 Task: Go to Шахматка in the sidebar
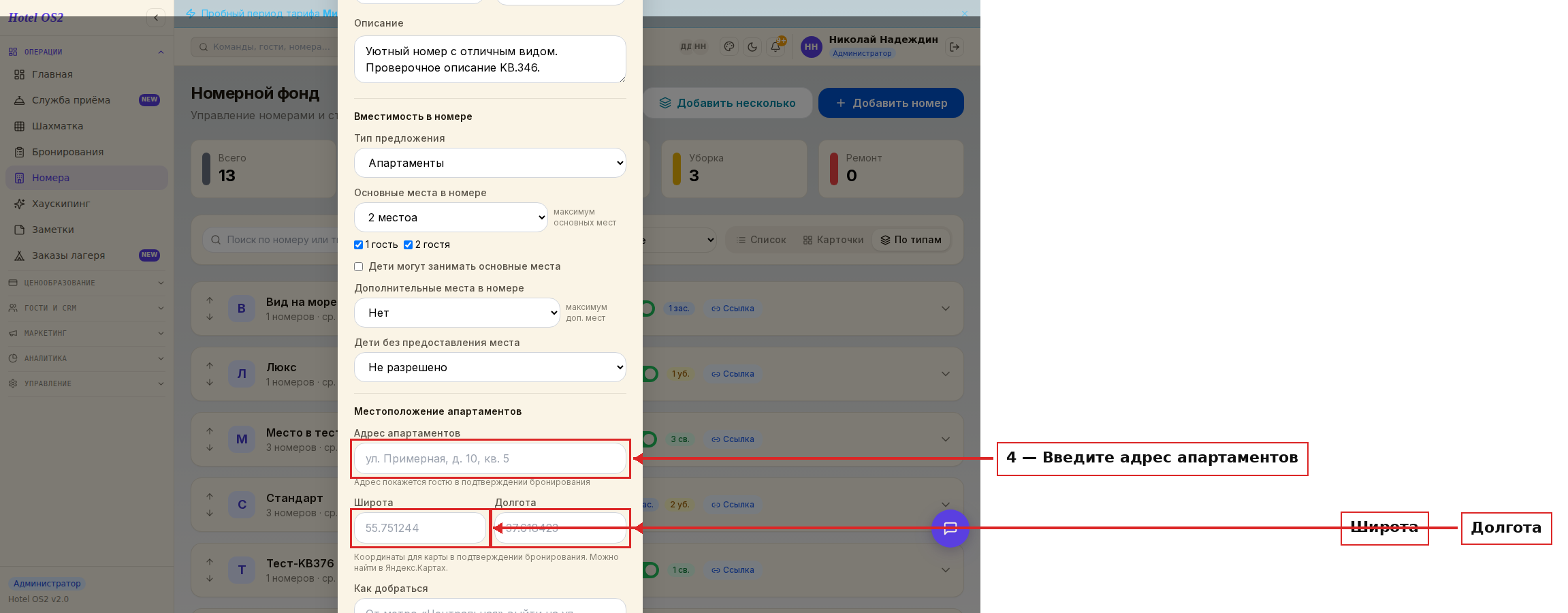tap(57, 126)
